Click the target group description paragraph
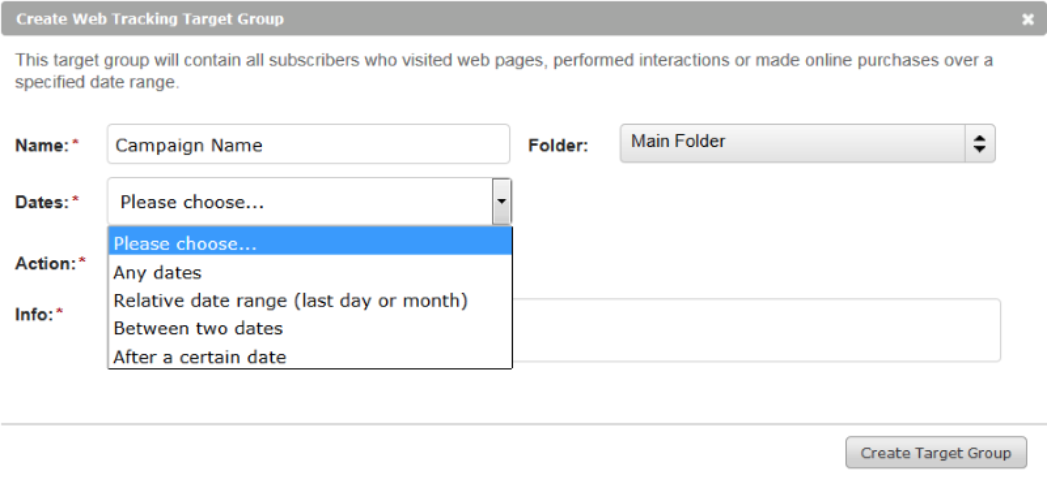Image resolution: width=1047 pixels, height=483 pixels. 504,72
